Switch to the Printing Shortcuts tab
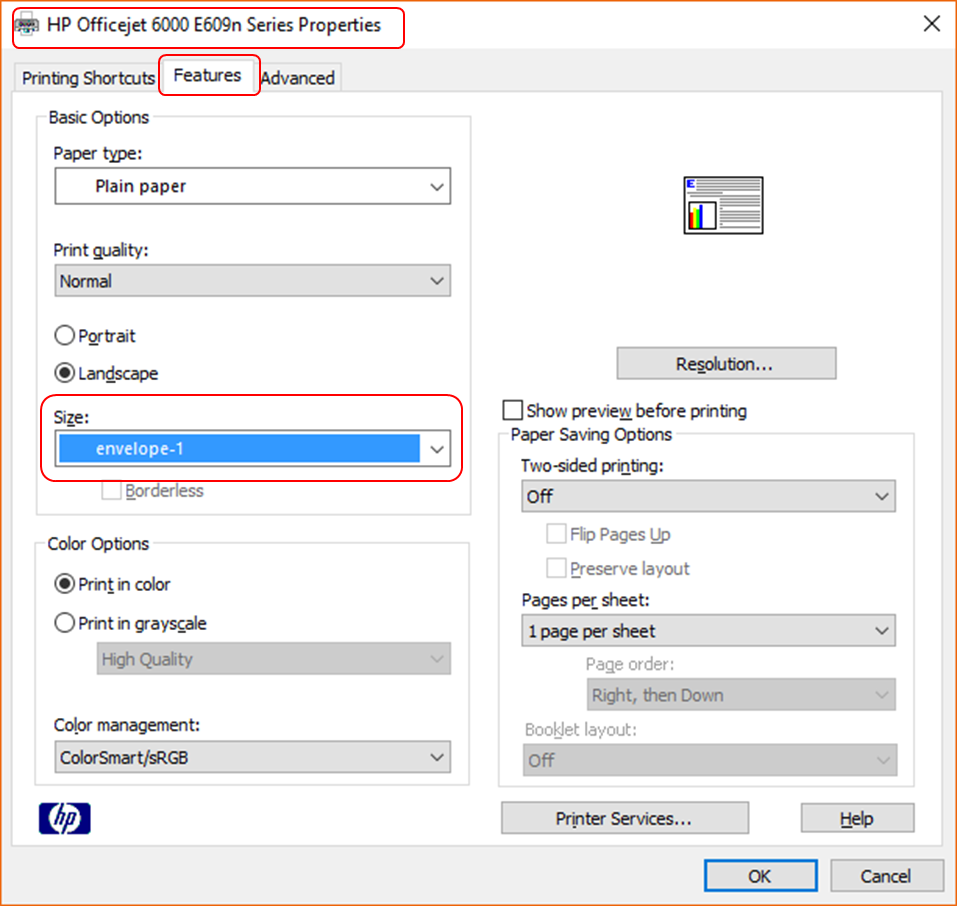This screenshot has width=957, height=906. (88, 78)
